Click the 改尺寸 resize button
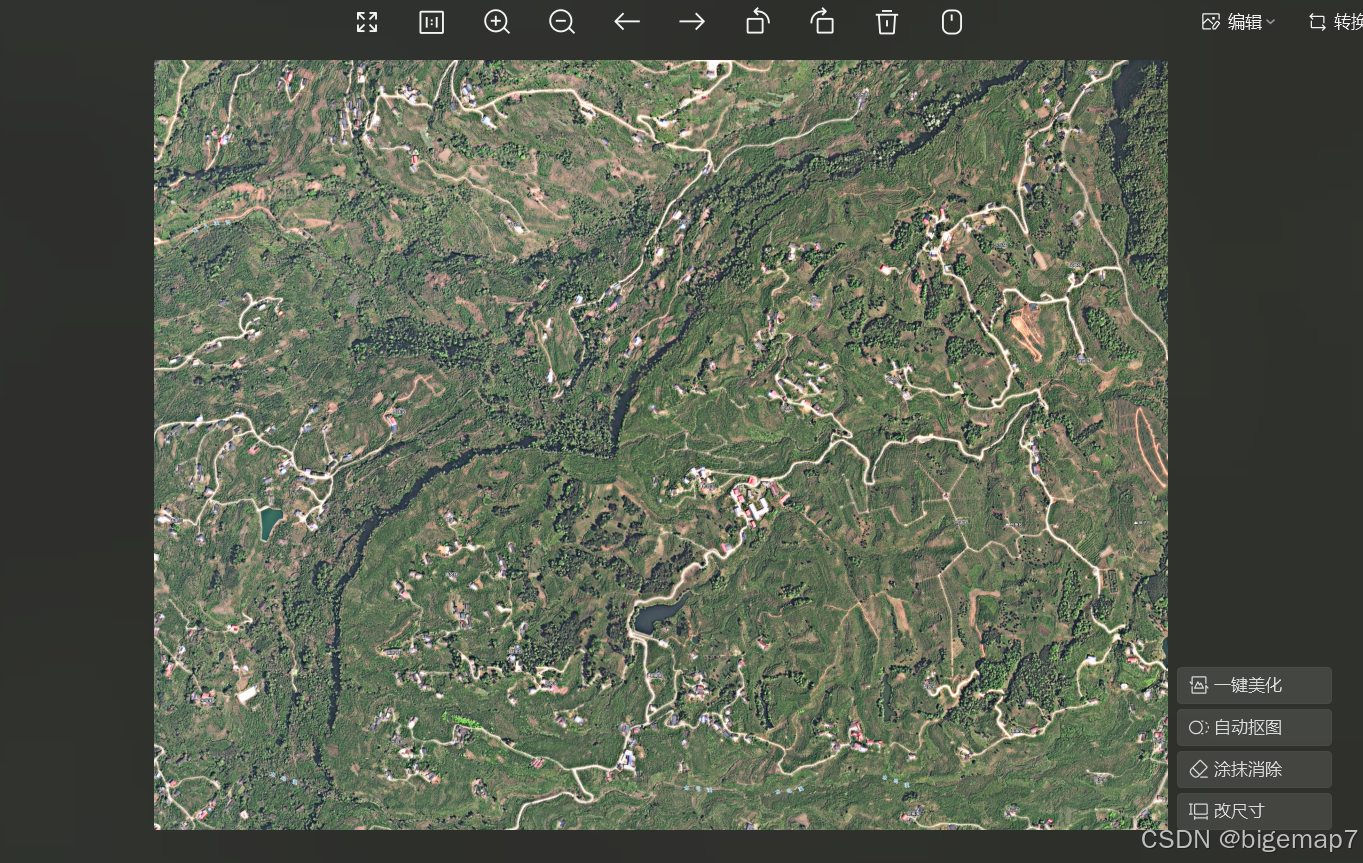This screenshot has height=863, width=1363. coord(1254,811)
